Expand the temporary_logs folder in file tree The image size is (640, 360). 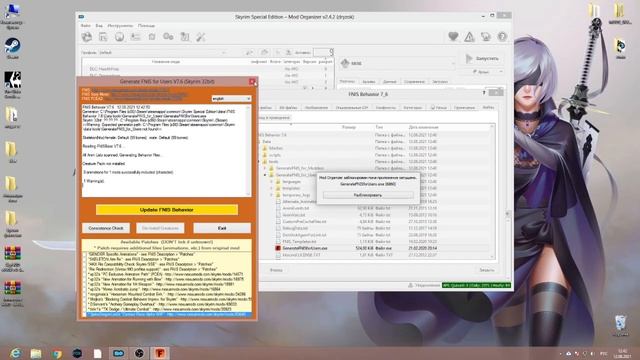(x=271, y=195)
